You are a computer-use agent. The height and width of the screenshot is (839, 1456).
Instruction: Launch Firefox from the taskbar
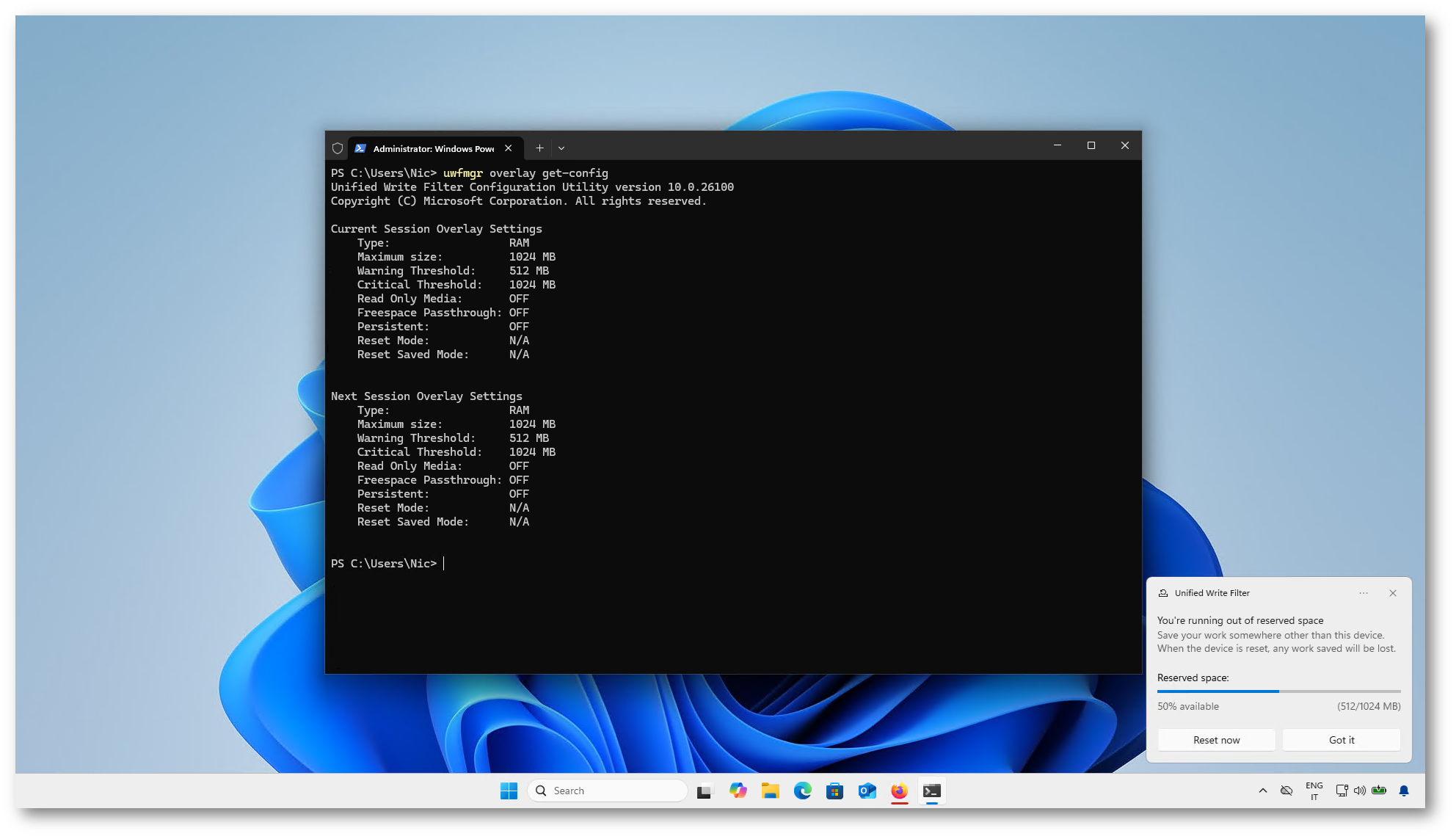pyautogui.click(x=899, y=791)
